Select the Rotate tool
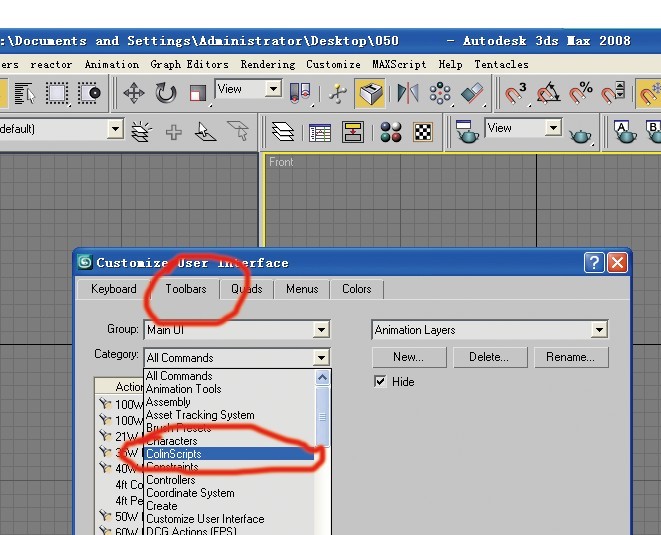Image resolution: width=661 pixels, height=535 pixels. click(x=166, y=93)
